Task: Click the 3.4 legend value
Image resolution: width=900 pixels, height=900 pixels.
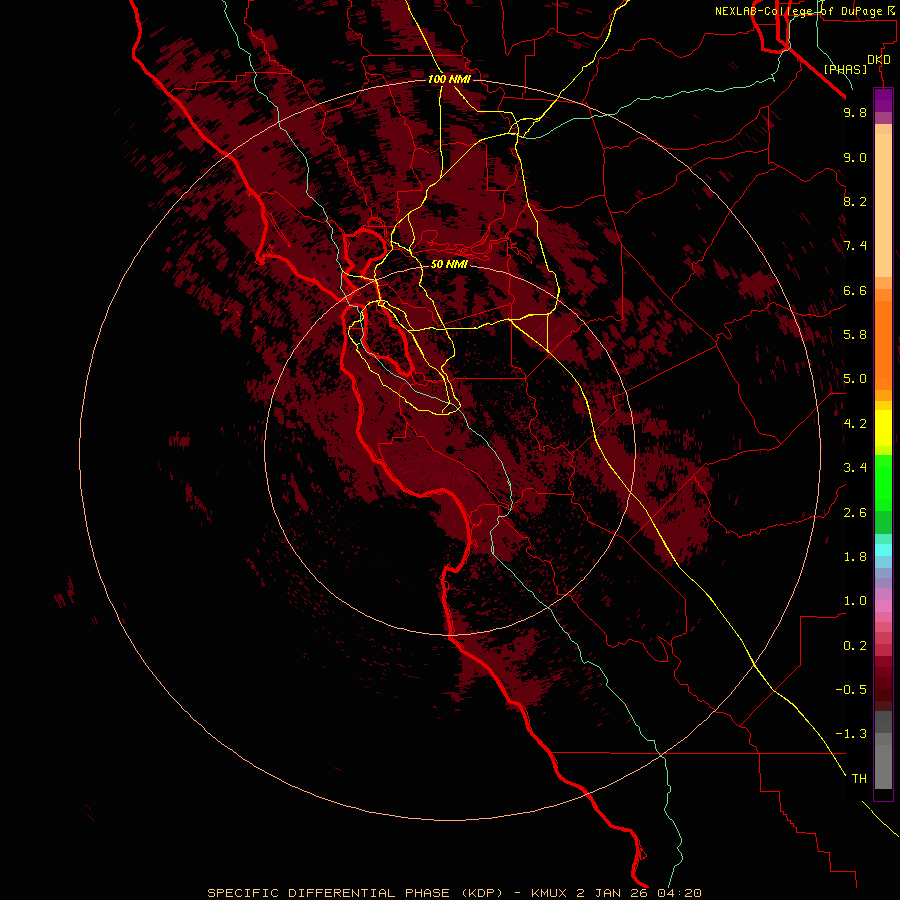Action: point(855,468)
